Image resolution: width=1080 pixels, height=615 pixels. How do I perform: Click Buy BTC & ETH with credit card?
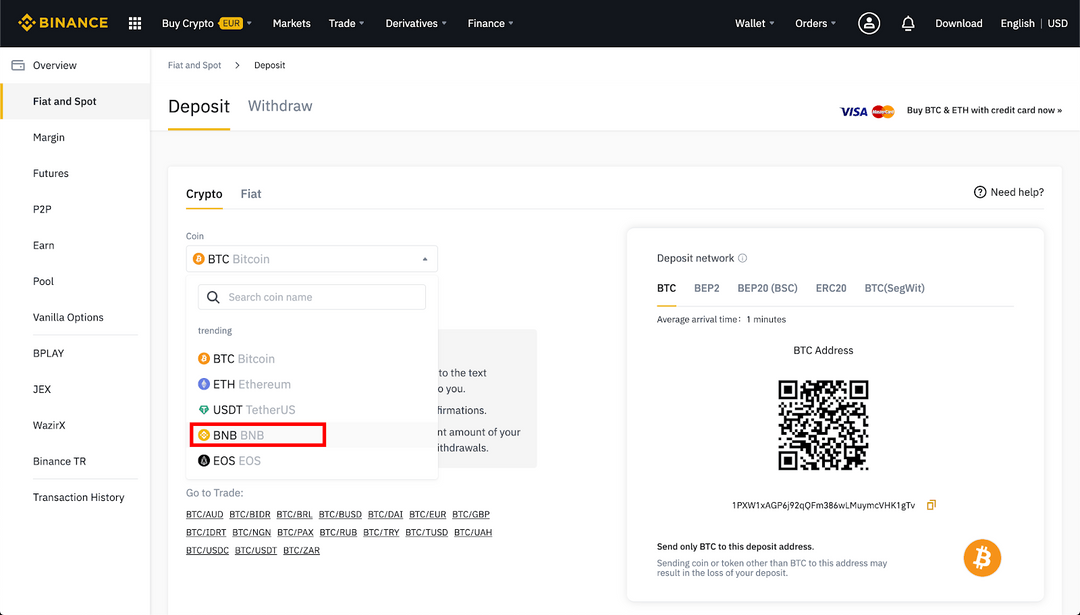[x=983, y=111]
